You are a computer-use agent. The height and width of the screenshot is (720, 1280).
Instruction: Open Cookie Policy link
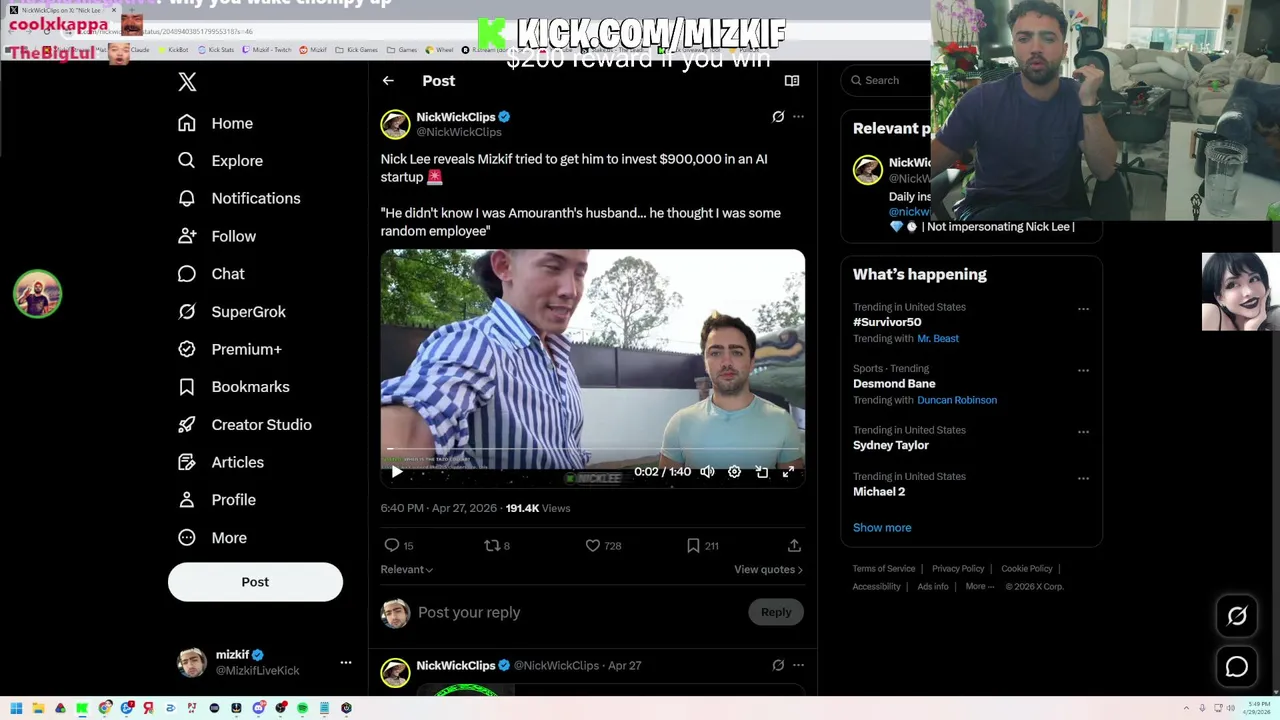(1027, 569)
